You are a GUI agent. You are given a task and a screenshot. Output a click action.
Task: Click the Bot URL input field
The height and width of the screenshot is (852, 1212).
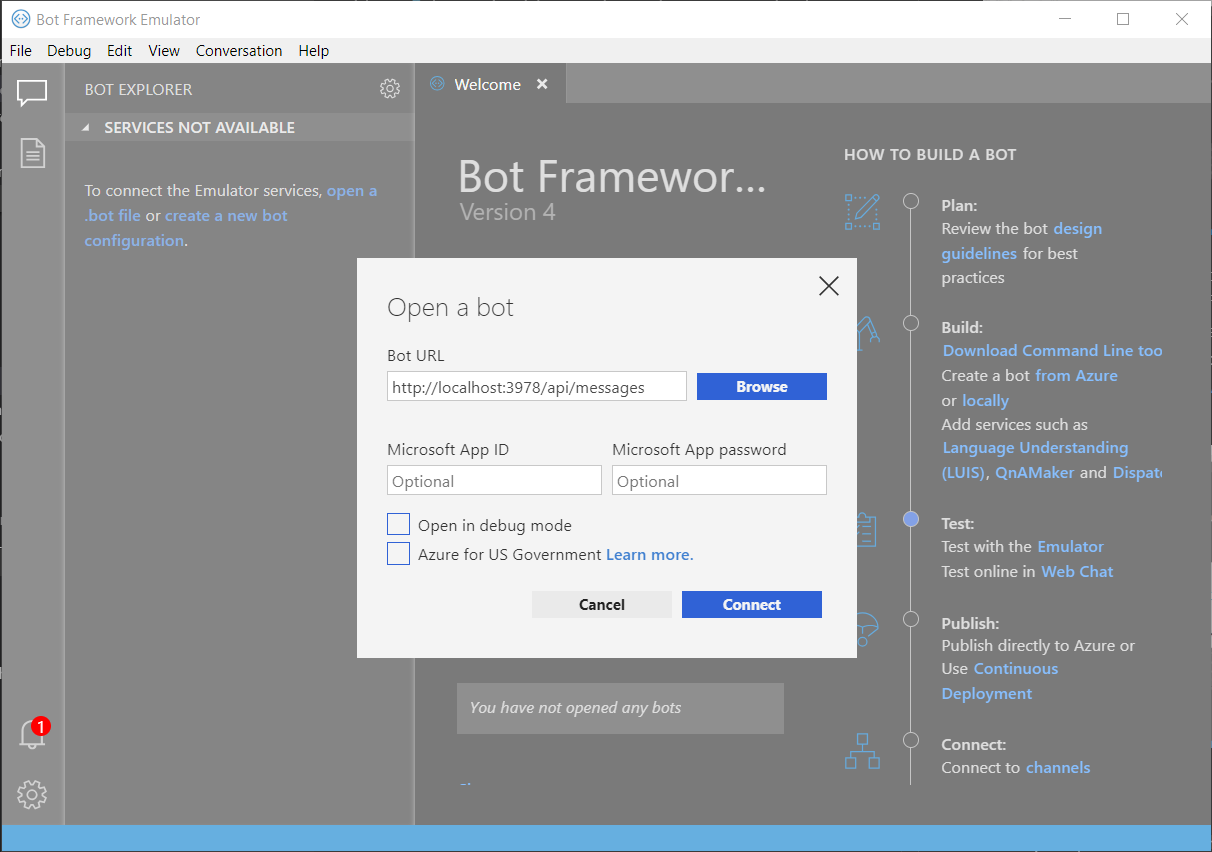[536, 387]
